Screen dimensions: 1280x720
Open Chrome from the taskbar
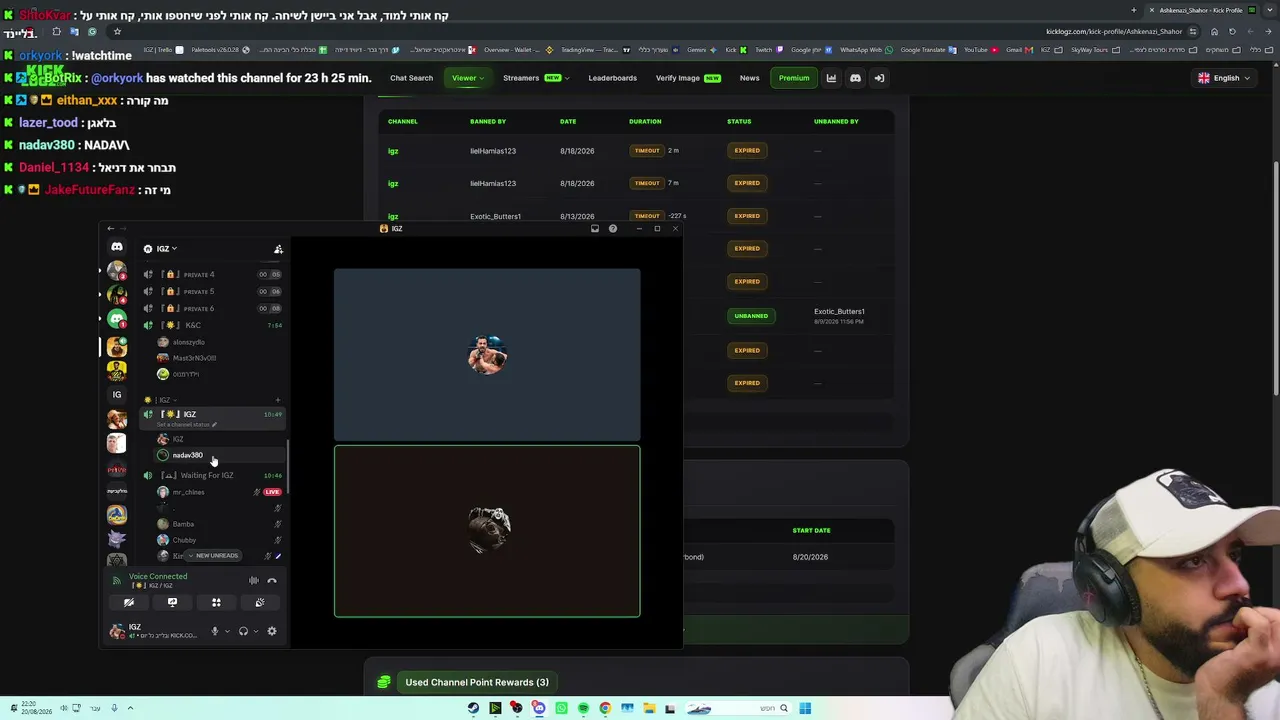(605, 708)
